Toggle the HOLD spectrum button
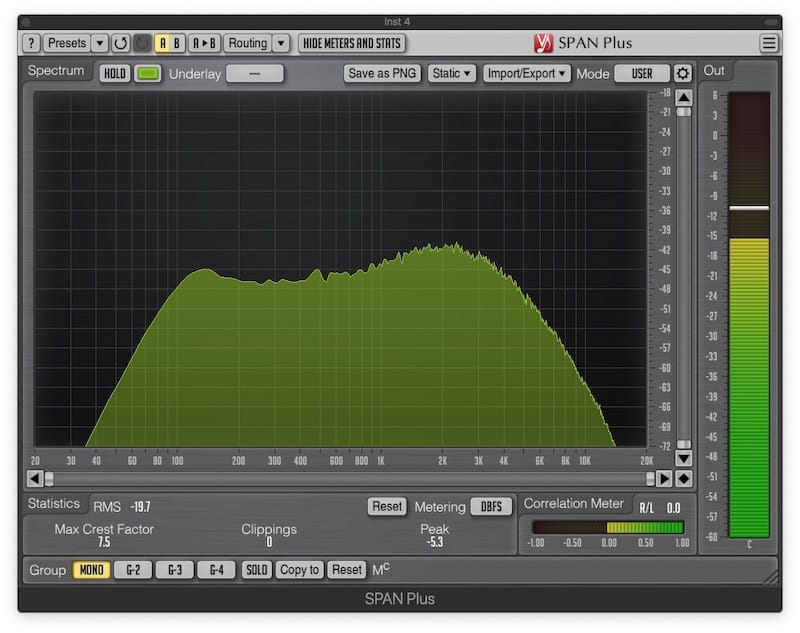 point(115,73)
